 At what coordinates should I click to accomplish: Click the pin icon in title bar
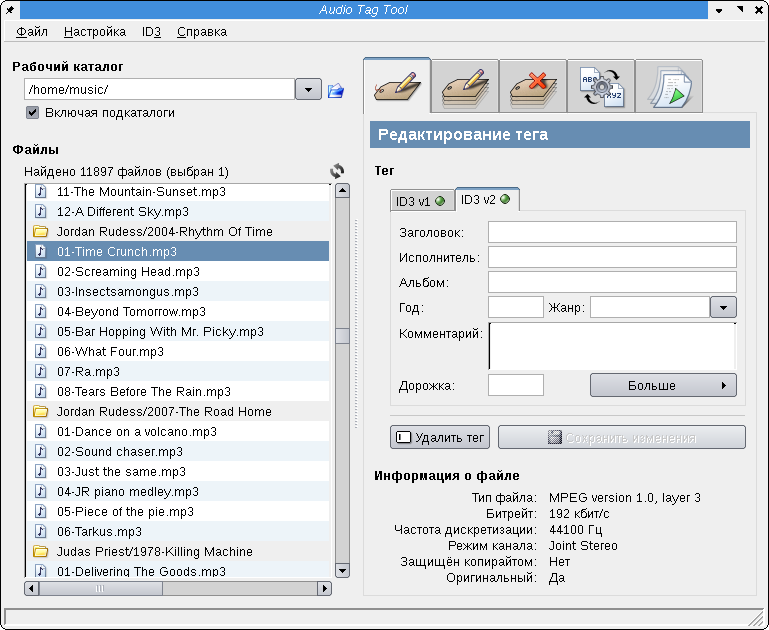(10, 10)
